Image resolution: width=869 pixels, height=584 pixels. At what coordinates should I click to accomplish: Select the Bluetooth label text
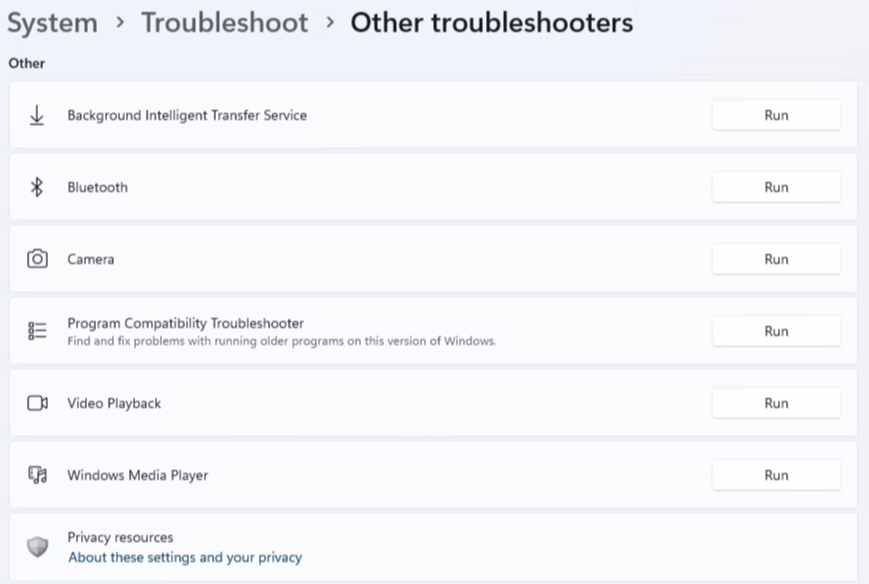[97, 187]
